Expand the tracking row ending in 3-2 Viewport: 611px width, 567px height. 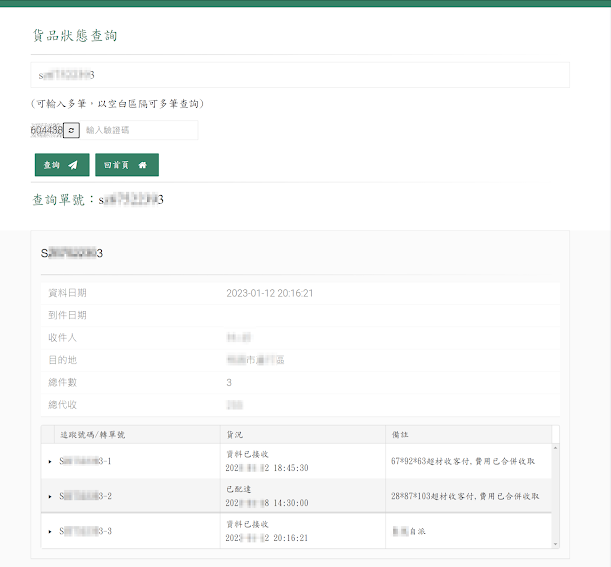click(x=50, y=496)
